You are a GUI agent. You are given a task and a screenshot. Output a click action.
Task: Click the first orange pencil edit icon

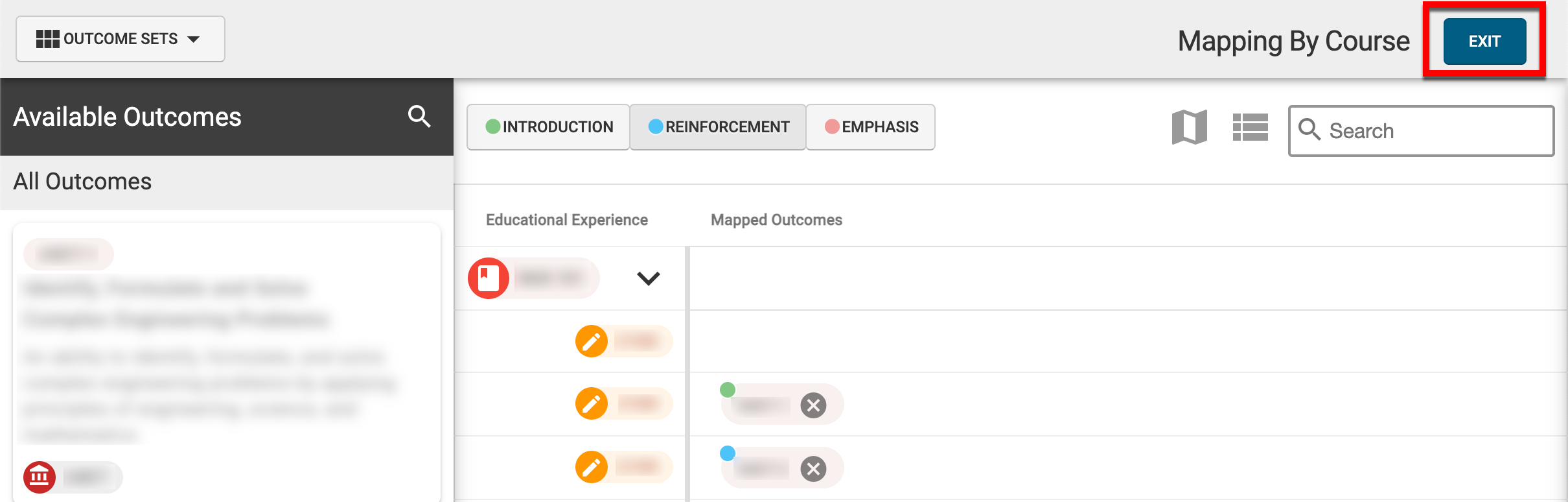592,341
